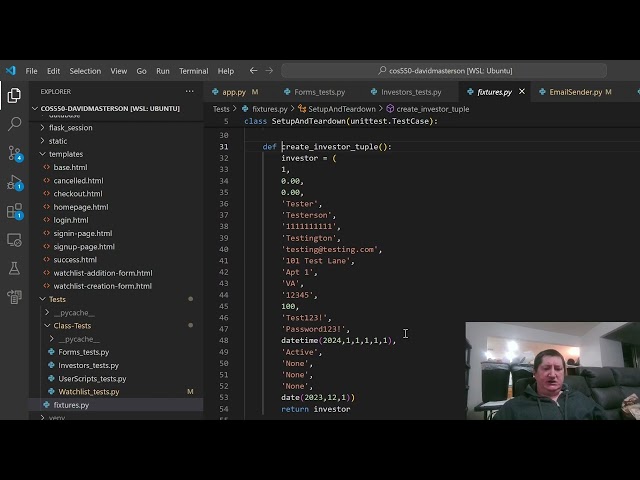Switch to the EmailSender.py tab
640x480 pixels.
(576, 92)
